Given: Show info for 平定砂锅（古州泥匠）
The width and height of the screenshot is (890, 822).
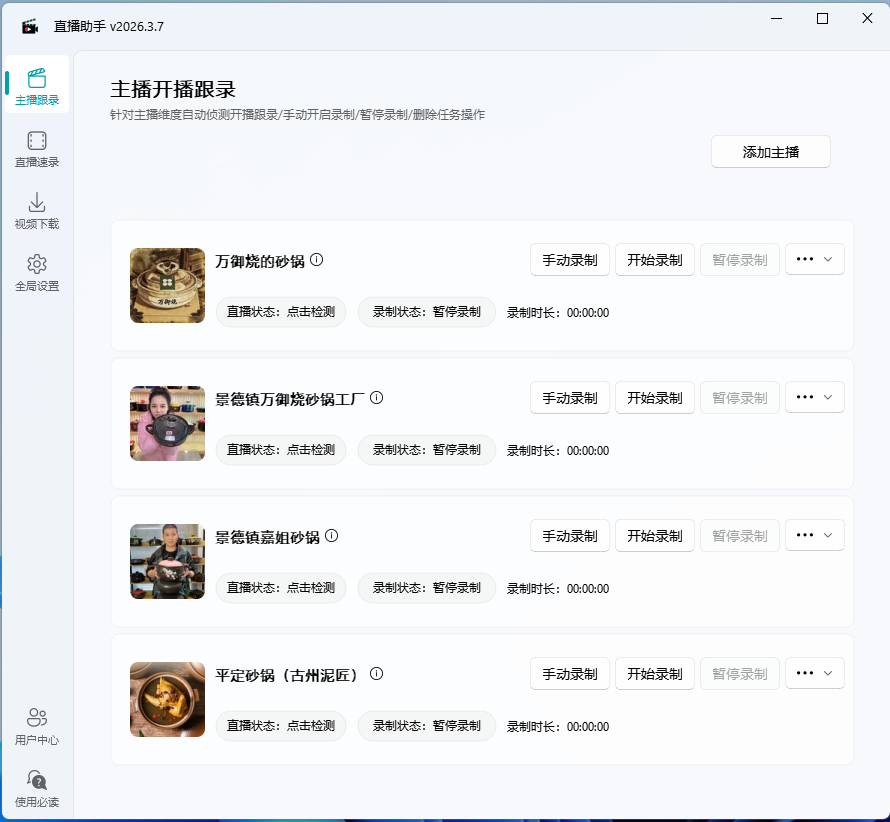Looking at the screenshot, I should (375, 673).
